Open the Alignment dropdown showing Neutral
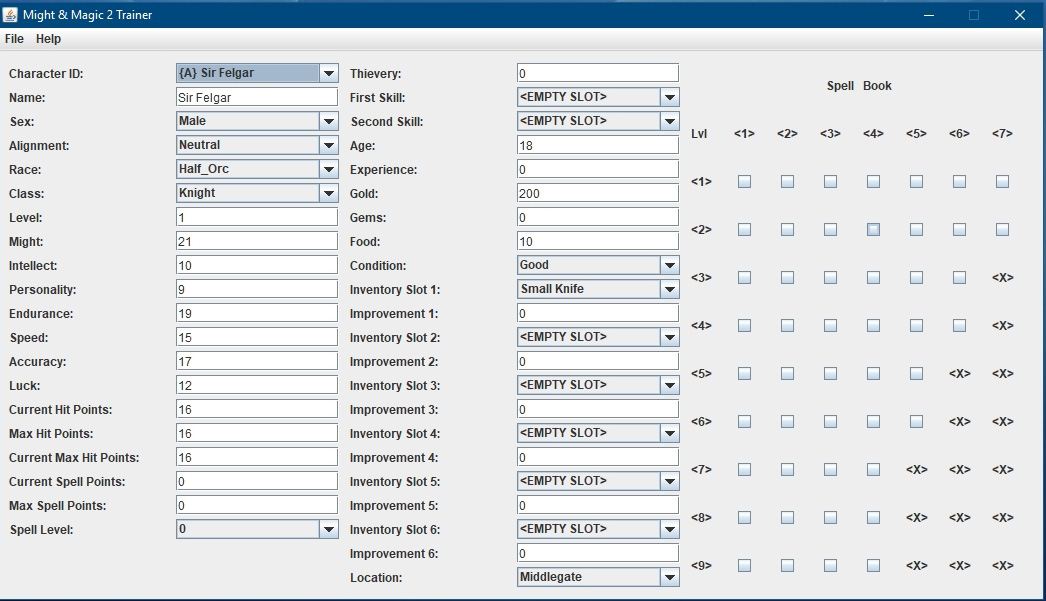The height and width of the screenshot is (601, 1046). 257,145
